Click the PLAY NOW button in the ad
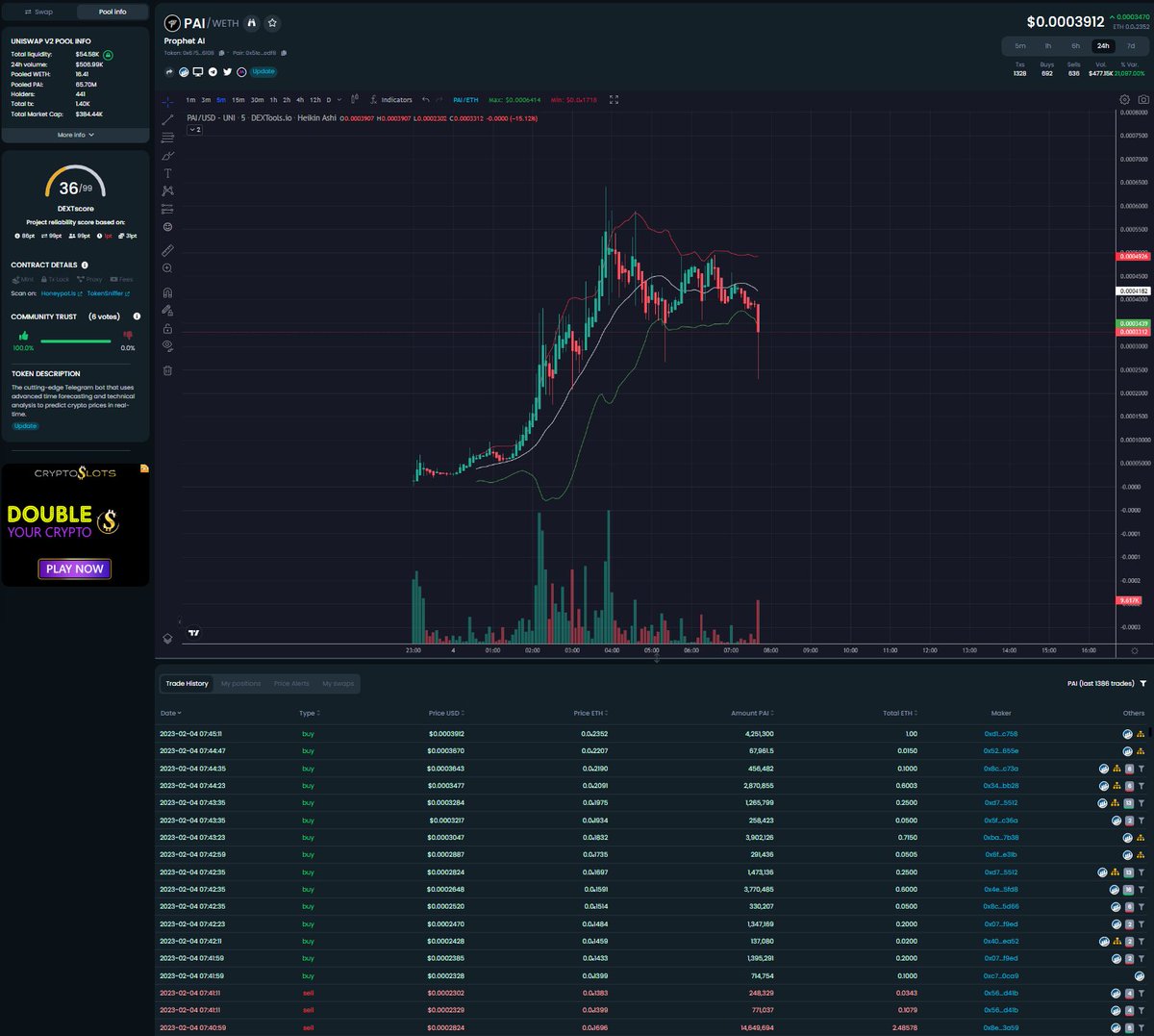This screenshot has height=1036, width=1154. [74, 569]
